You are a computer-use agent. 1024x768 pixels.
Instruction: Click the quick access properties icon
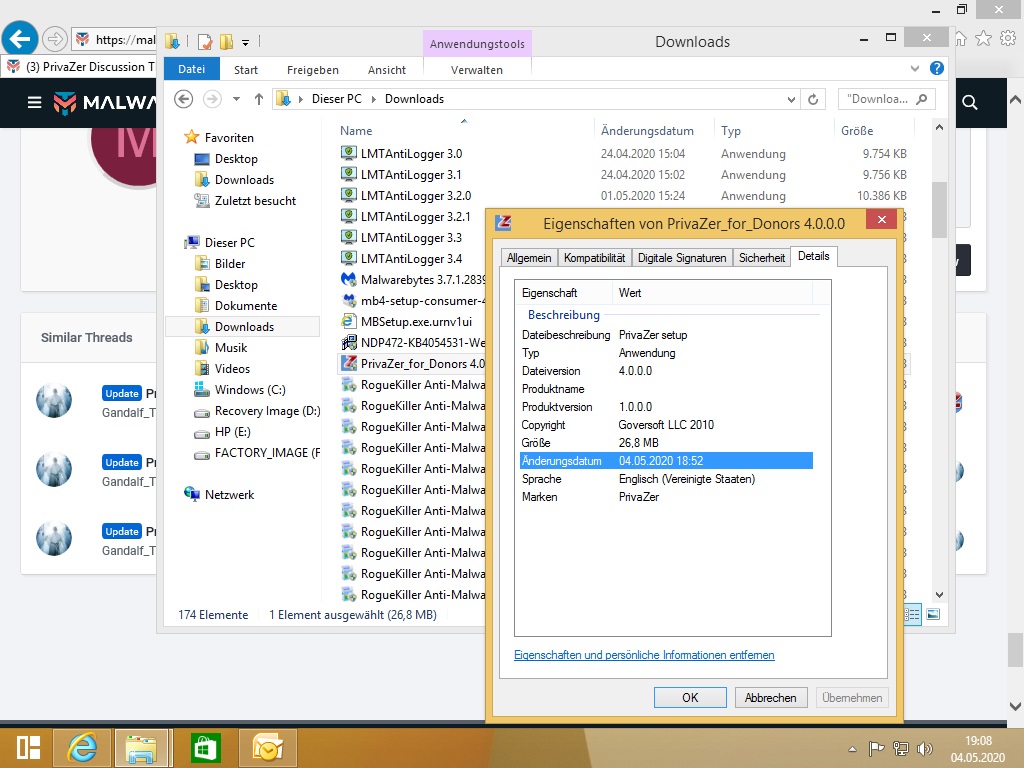205,42
